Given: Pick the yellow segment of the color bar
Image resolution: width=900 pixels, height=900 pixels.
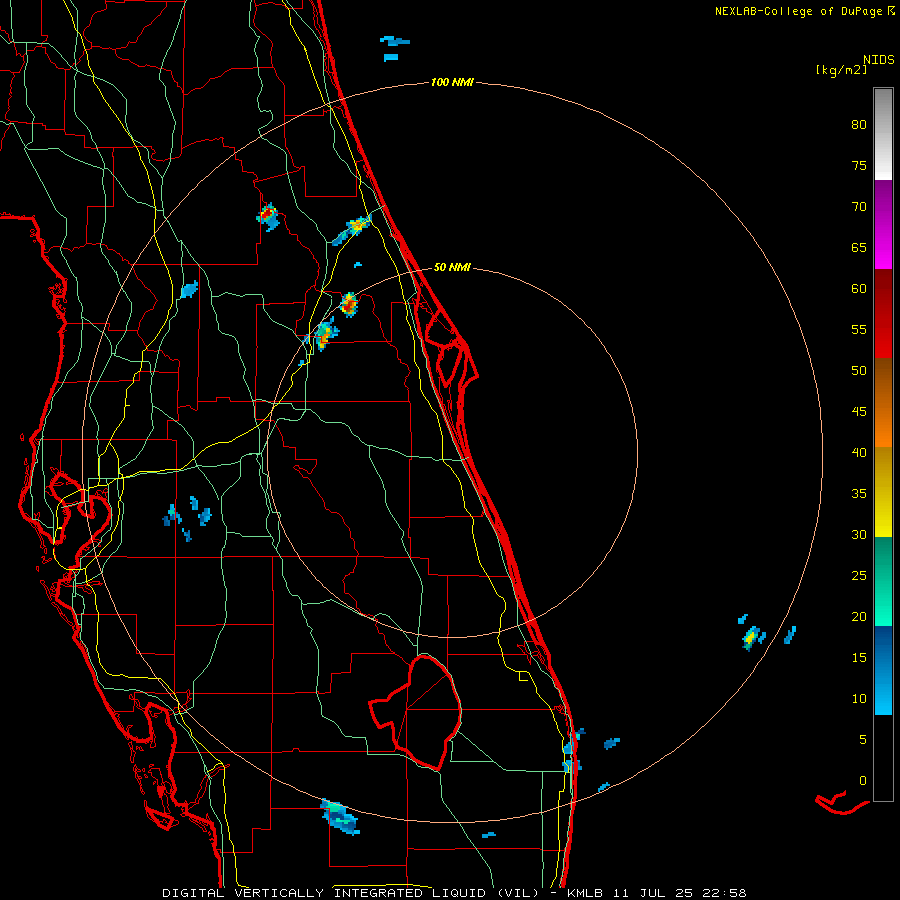Looking at the screenshot, I should 883,492.
